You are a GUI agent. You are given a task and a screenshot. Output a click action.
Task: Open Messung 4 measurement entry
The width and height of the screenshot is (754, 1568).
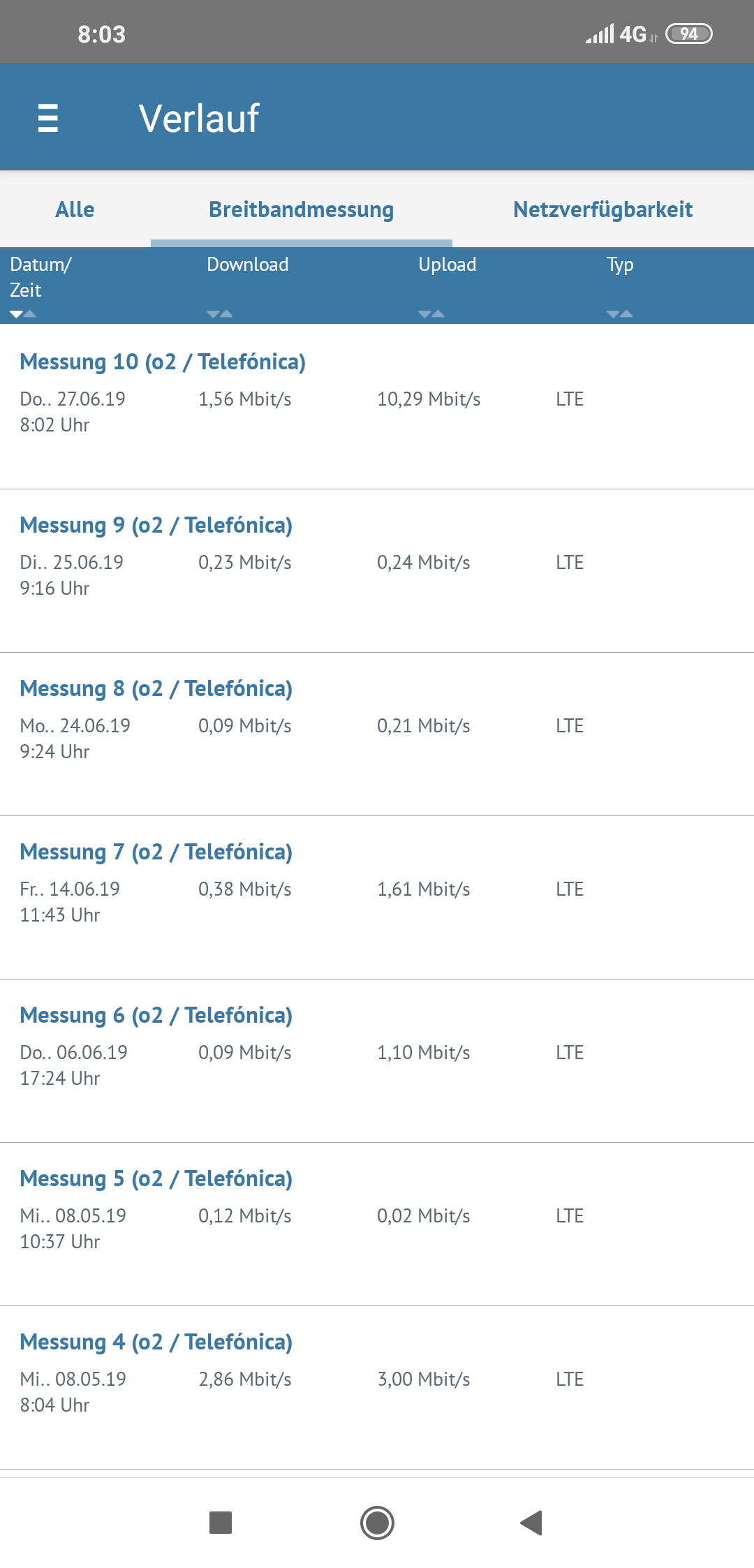pos(156,1343)
